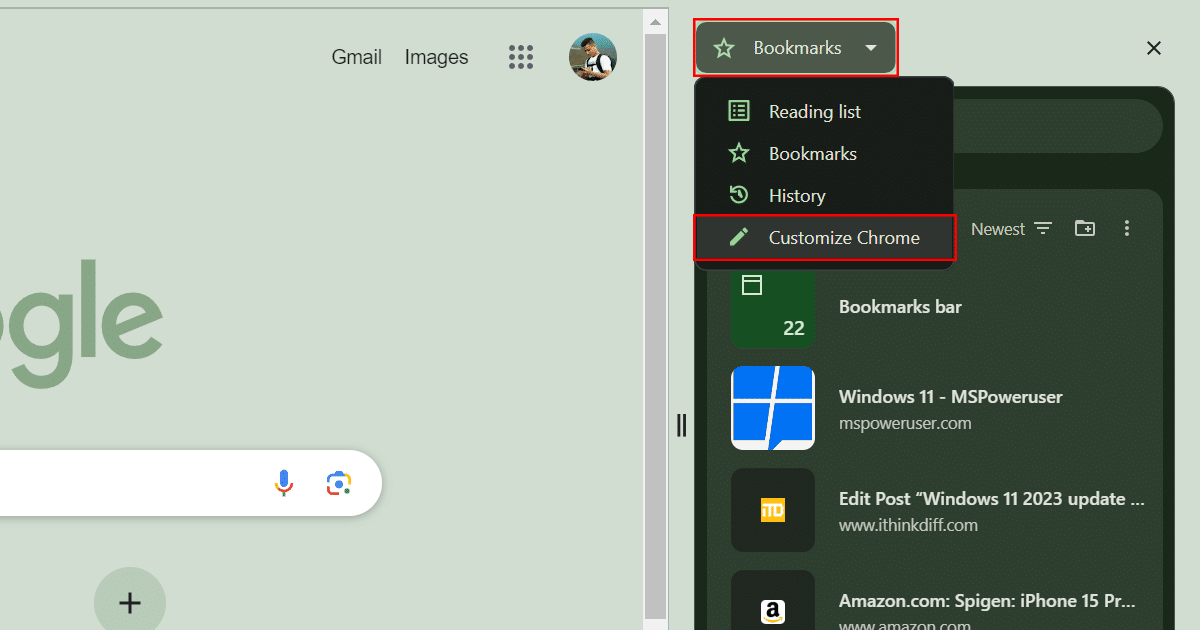
Task: Open Google Lens image search icon
Action: click(x=339, y=483)
